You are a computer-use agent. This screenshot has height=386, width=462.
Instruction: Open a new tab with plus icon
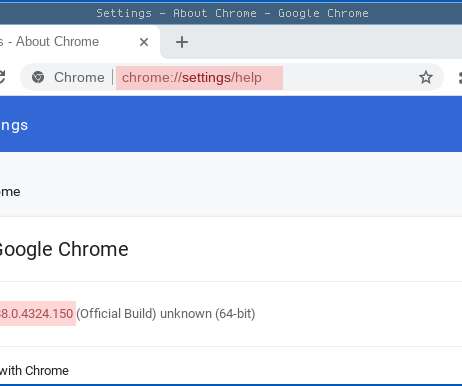182,42
